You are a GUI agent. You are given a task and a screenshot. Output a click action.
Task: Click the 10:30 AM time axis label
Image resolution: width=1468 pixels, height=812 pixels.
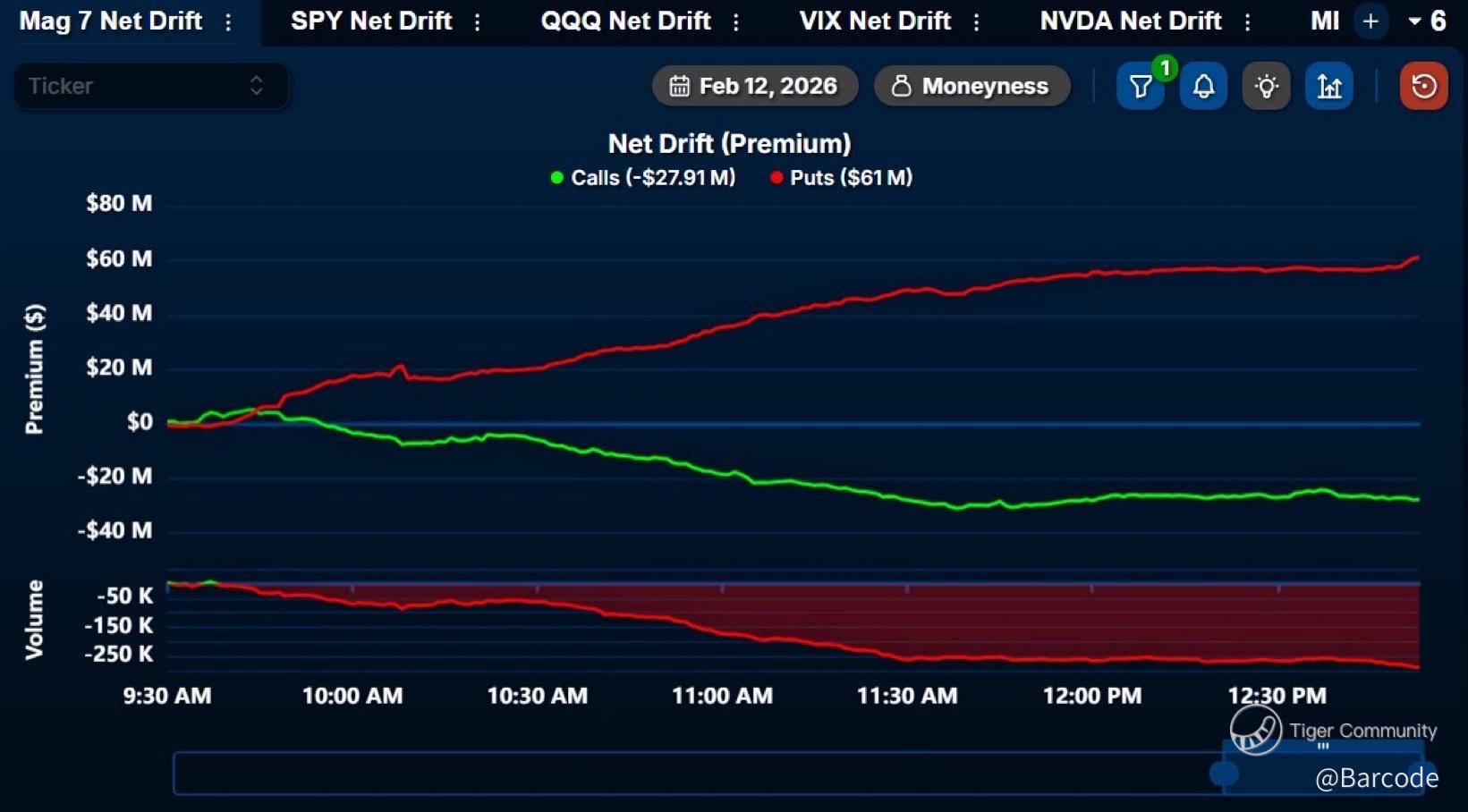(538, 696)
